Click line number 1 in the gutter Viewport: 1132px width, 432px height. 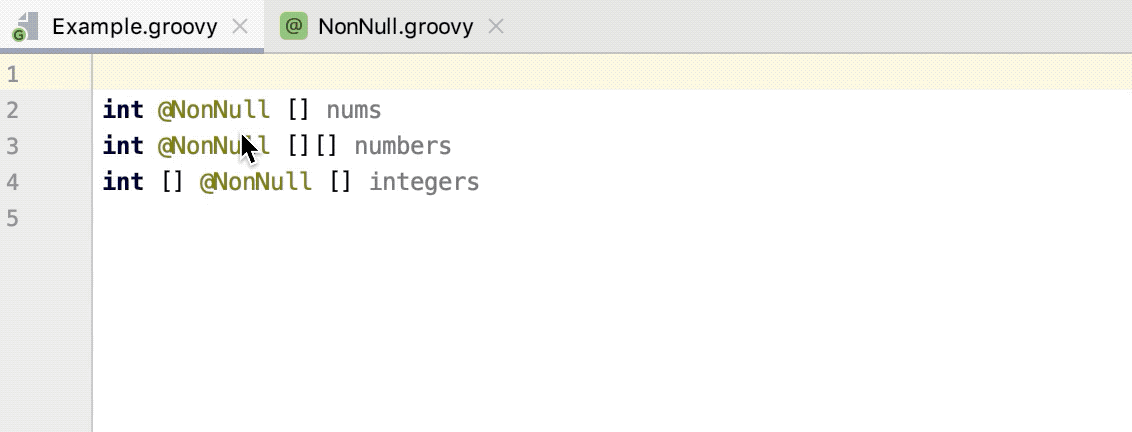[12, 75]
